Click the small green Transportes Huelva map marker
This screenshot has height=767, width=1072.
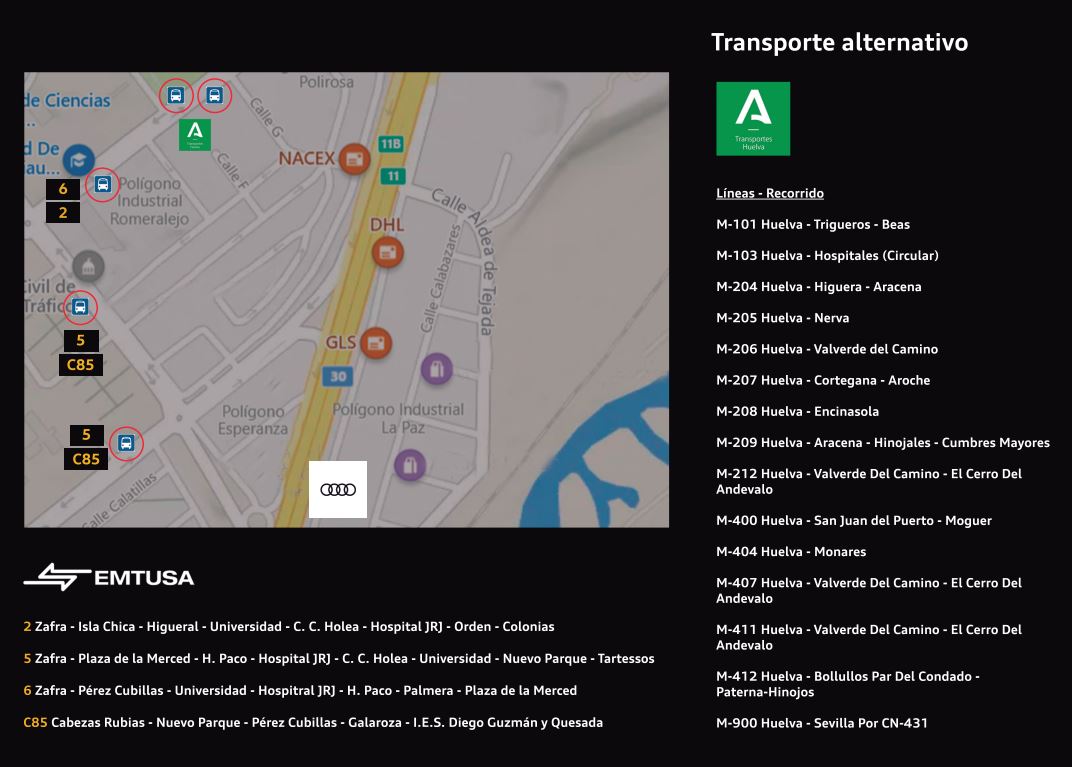click(195, 134)
